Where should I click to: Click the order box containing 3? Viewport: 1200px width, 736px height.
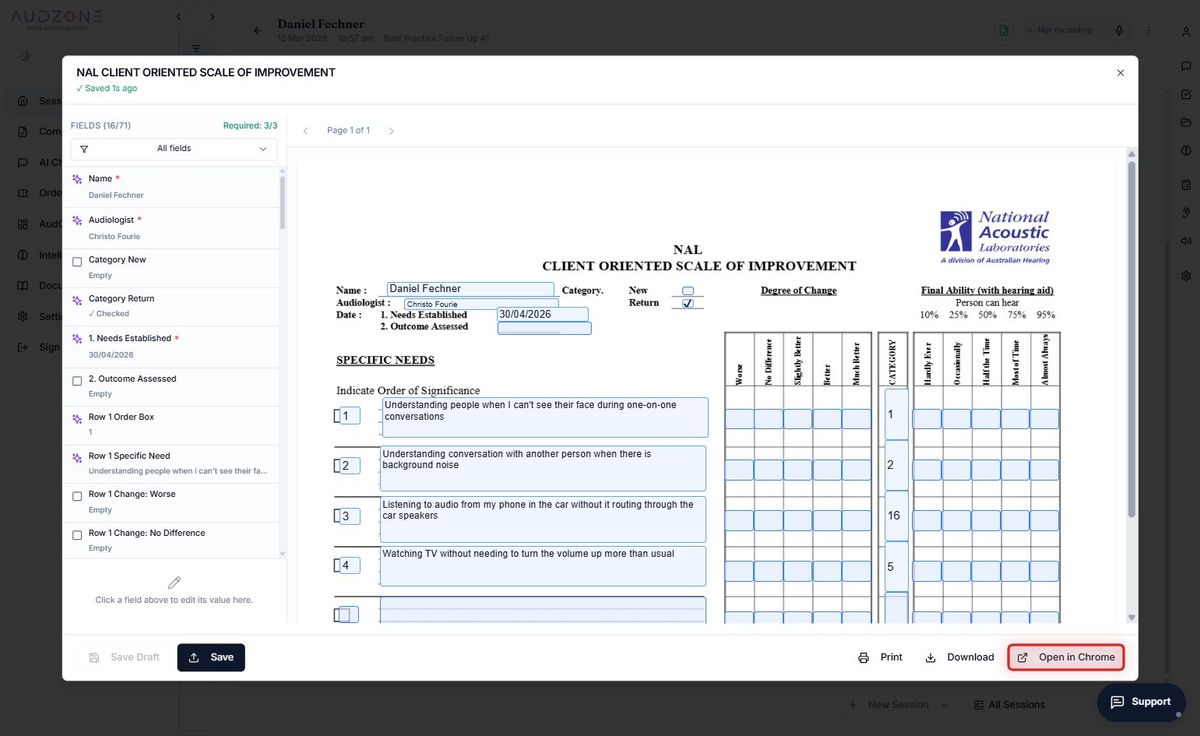pos(349,516)
